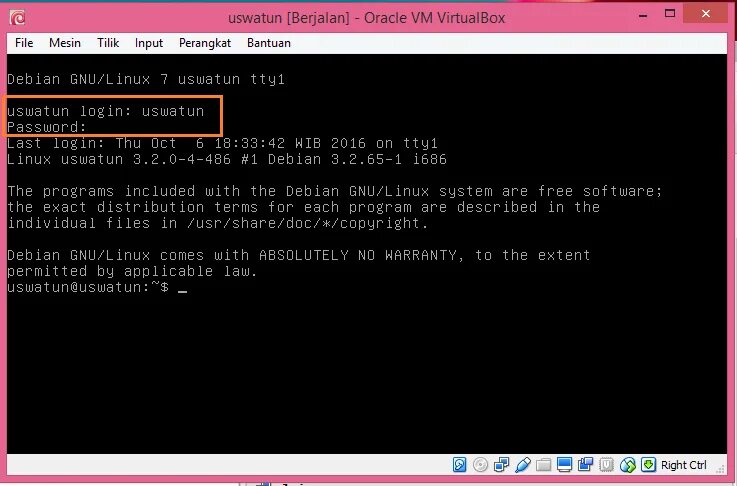Viewport: 737px width, 486px height.
Task: Click the 'Last login: Thu Oct 6' line
Action: (x=222, y=143)
